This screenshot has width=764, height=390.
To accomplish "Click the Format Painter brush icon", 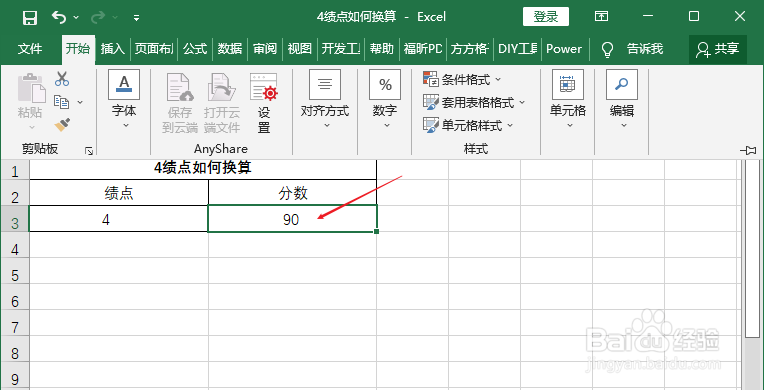I will point(62,125).
